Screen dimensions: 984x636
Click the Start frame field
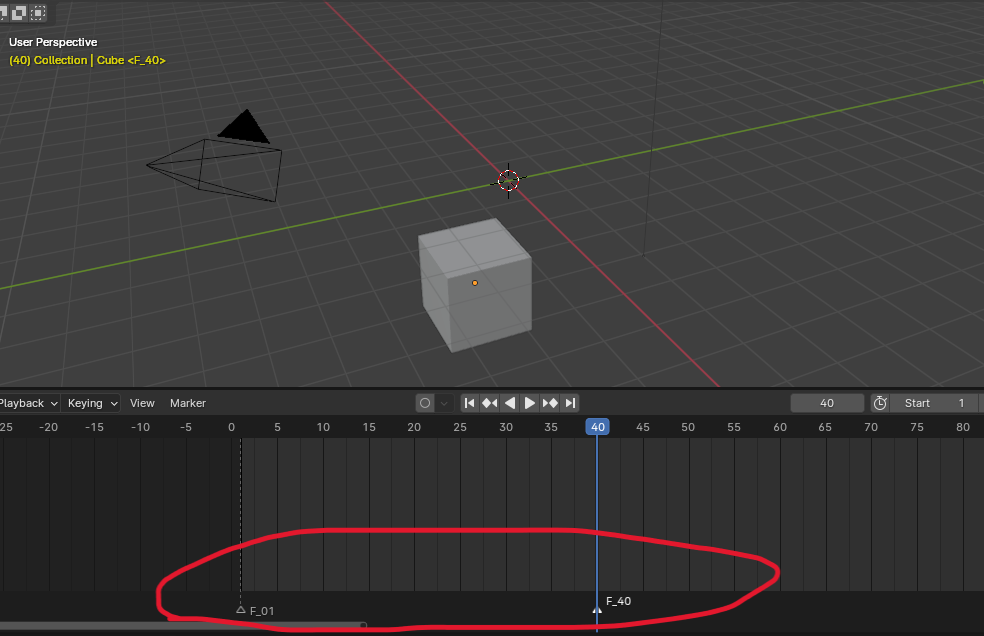[x=936, y=403]
